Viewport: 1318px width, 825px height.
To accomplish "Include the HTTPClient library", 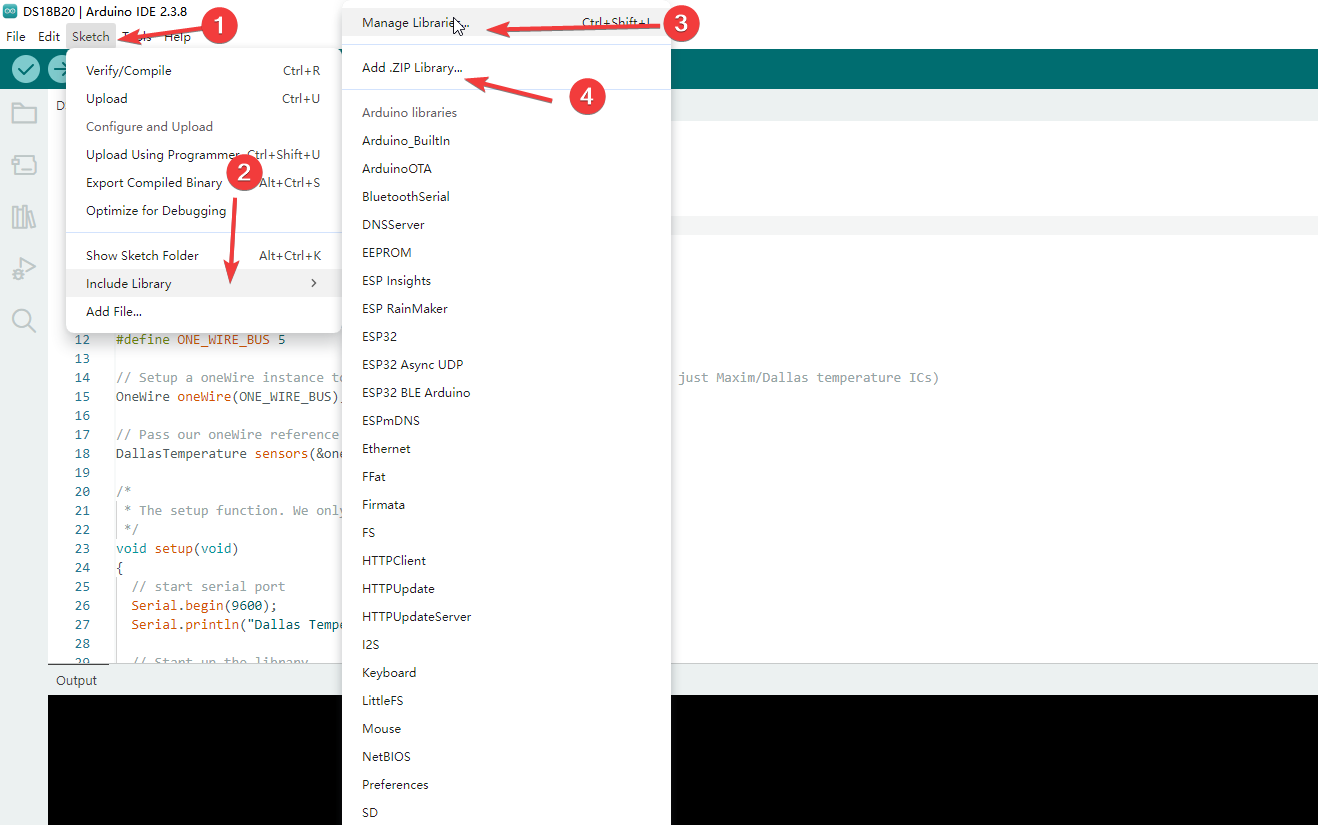I will (x=506, y=561).
